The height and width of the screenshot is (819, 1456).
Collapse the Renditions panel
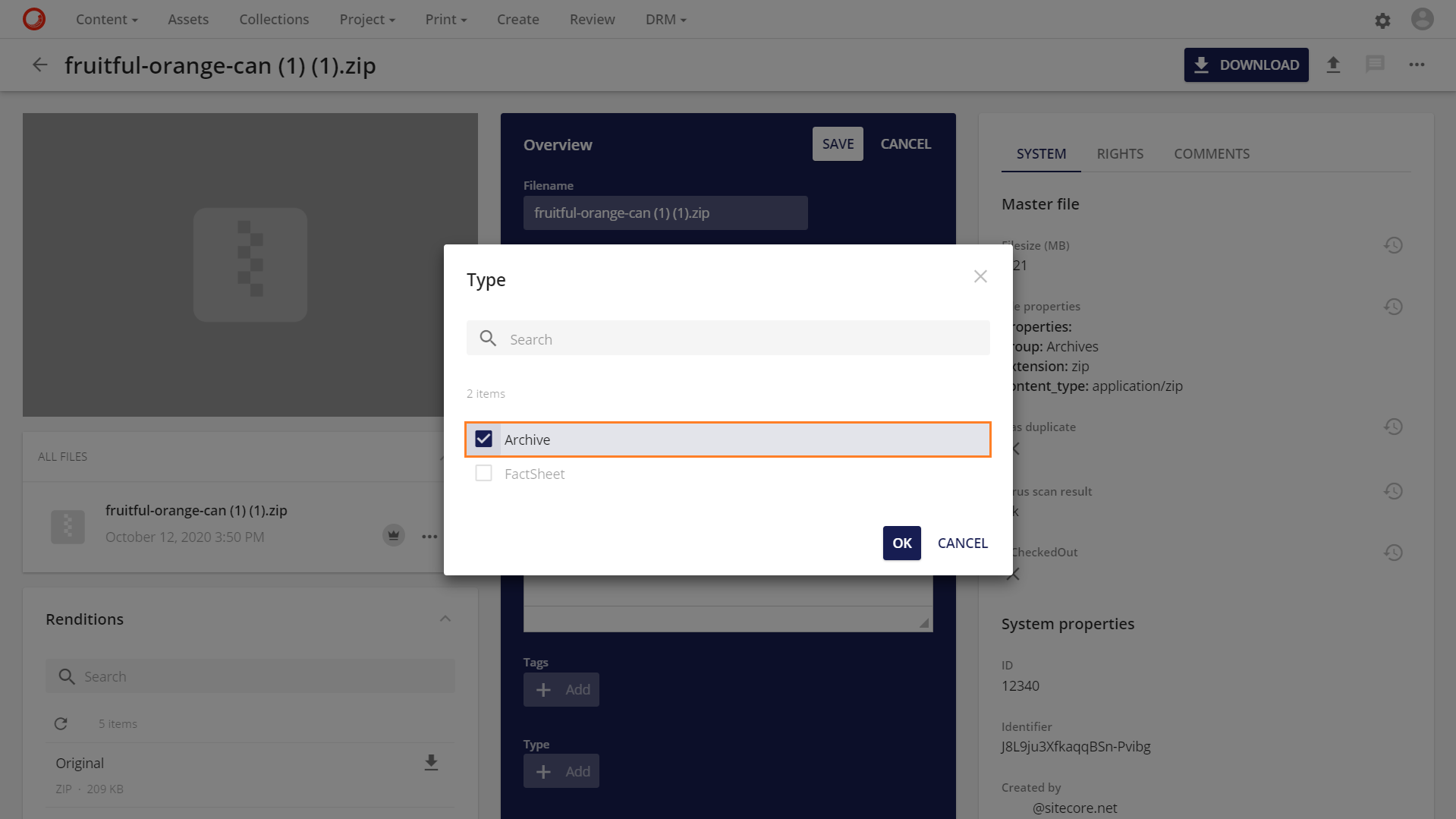tap(445, 619)
